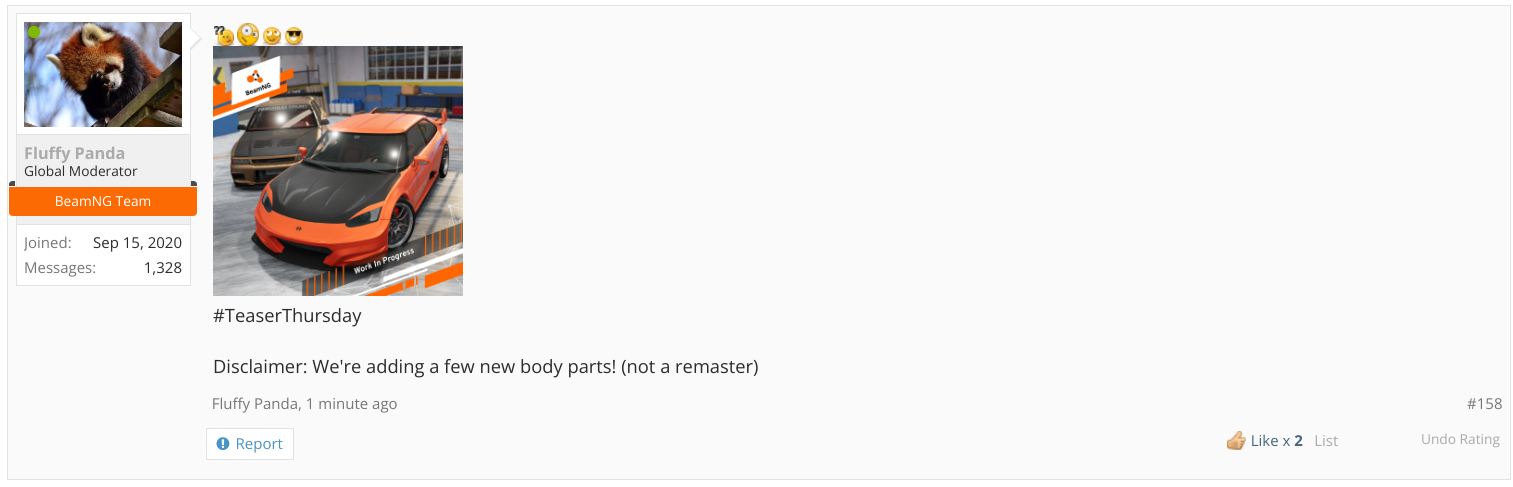This screenshot has width=1513, height=487.
Task: Click the thumbs-up Like icon
Action: tap(1236, 440)
